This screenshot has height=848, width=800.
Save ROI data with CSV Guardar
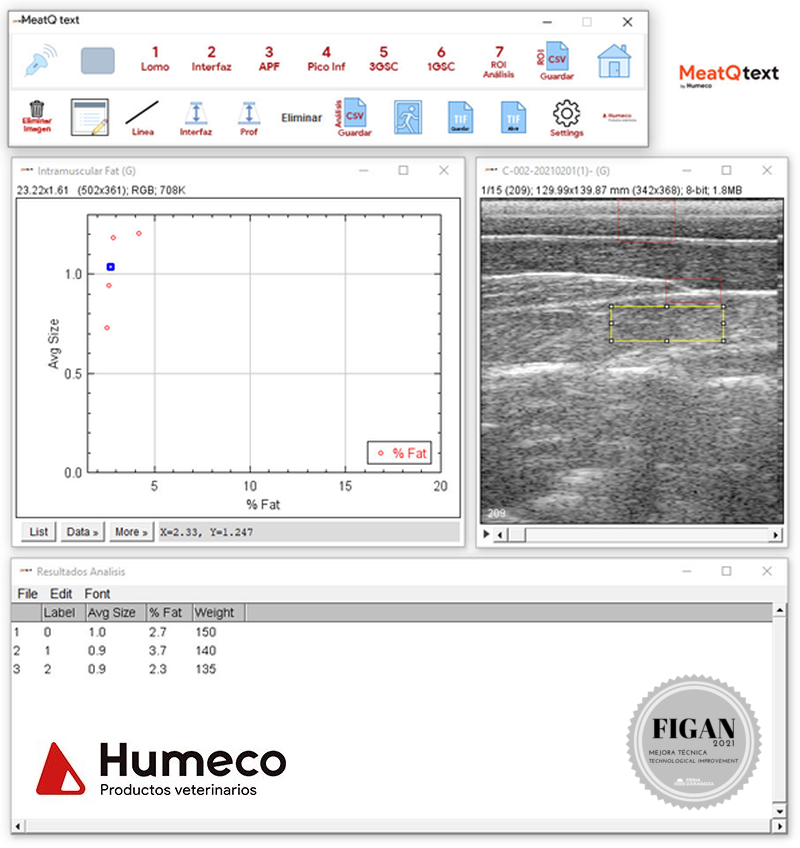tap(556, 60)
